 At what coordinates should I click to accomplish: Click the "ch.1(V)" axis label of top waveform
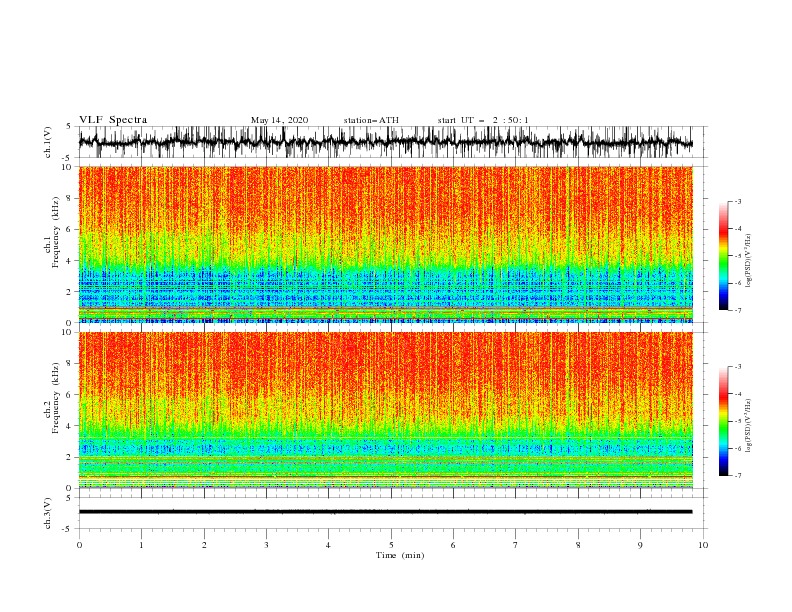48,142
